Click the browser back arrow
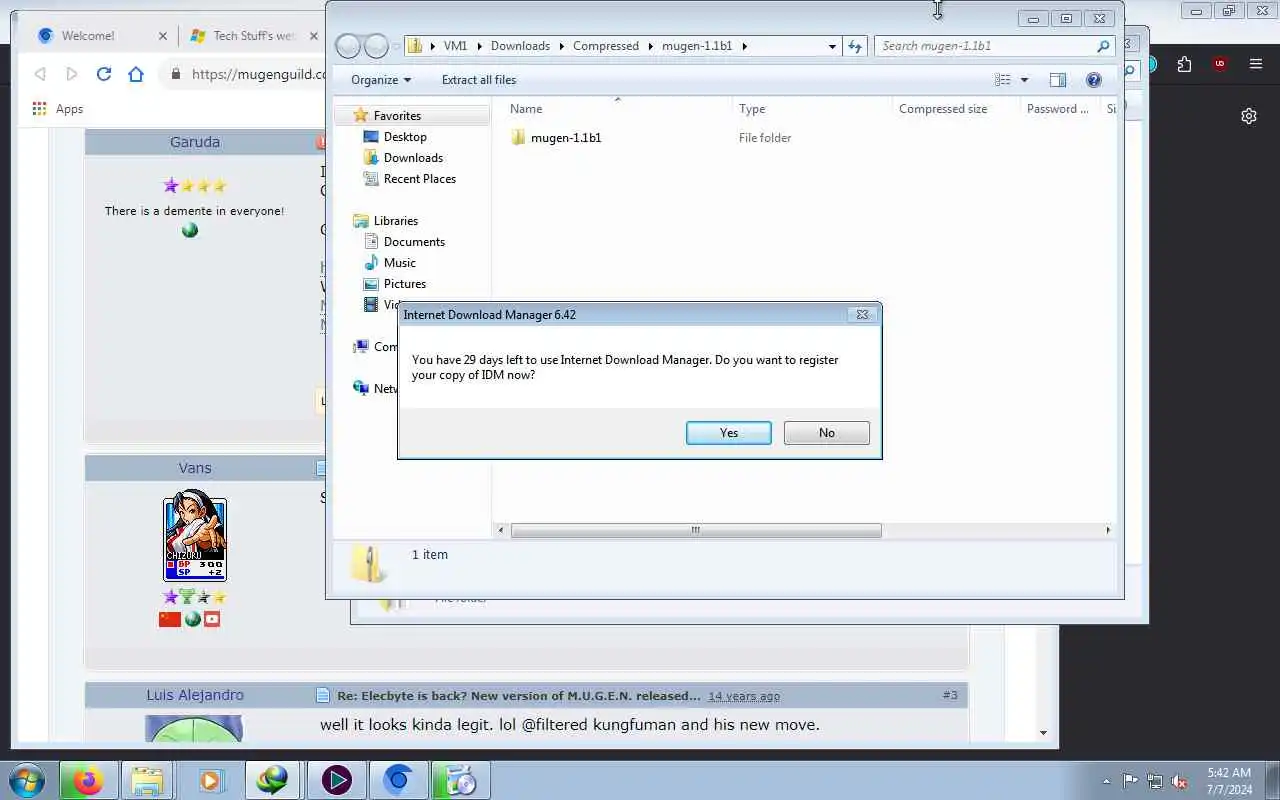 [x=40, y=74]
